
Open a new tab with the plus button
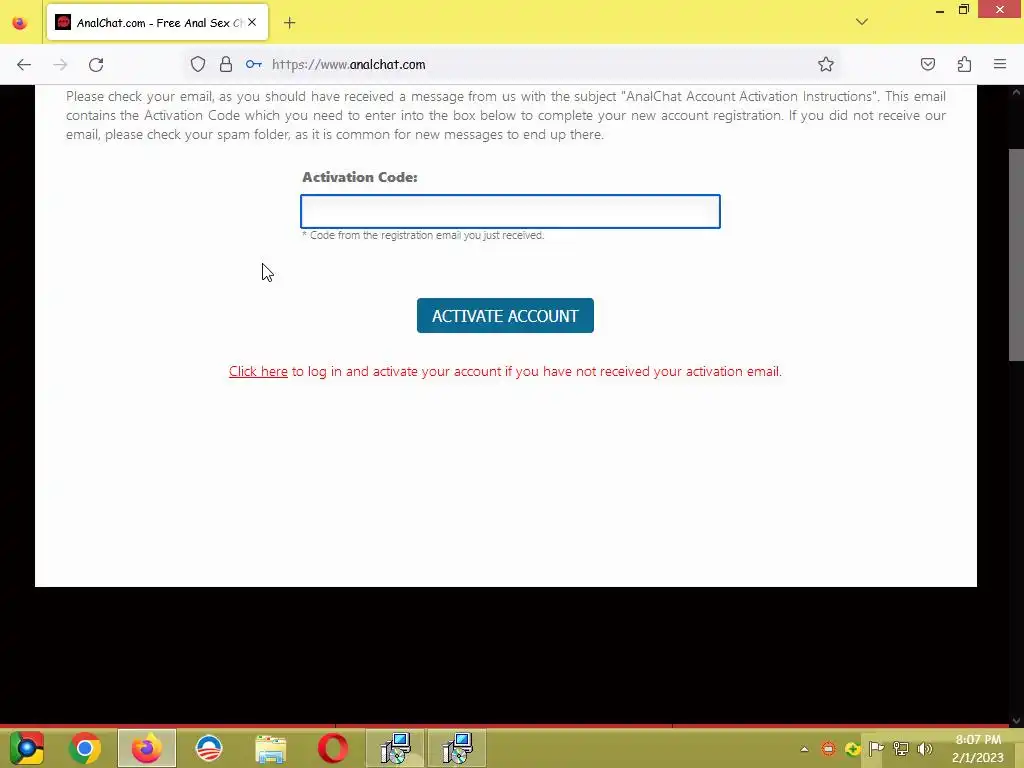click(x=289, y=23)
